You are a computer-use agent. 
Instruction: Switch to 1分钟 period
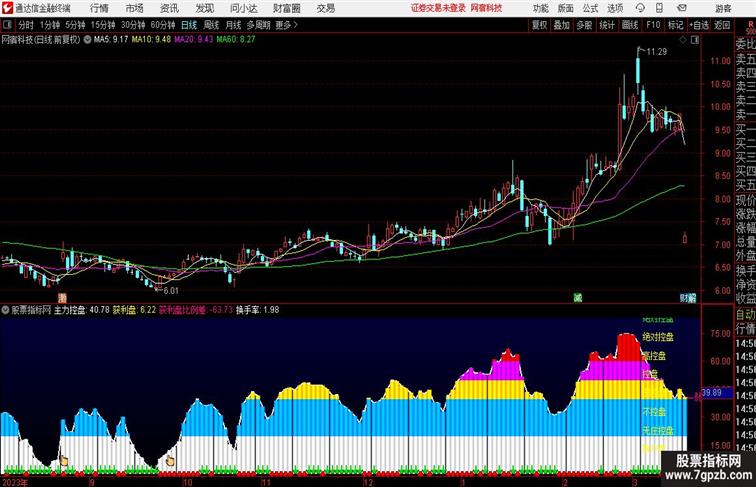tap(50, 25)
